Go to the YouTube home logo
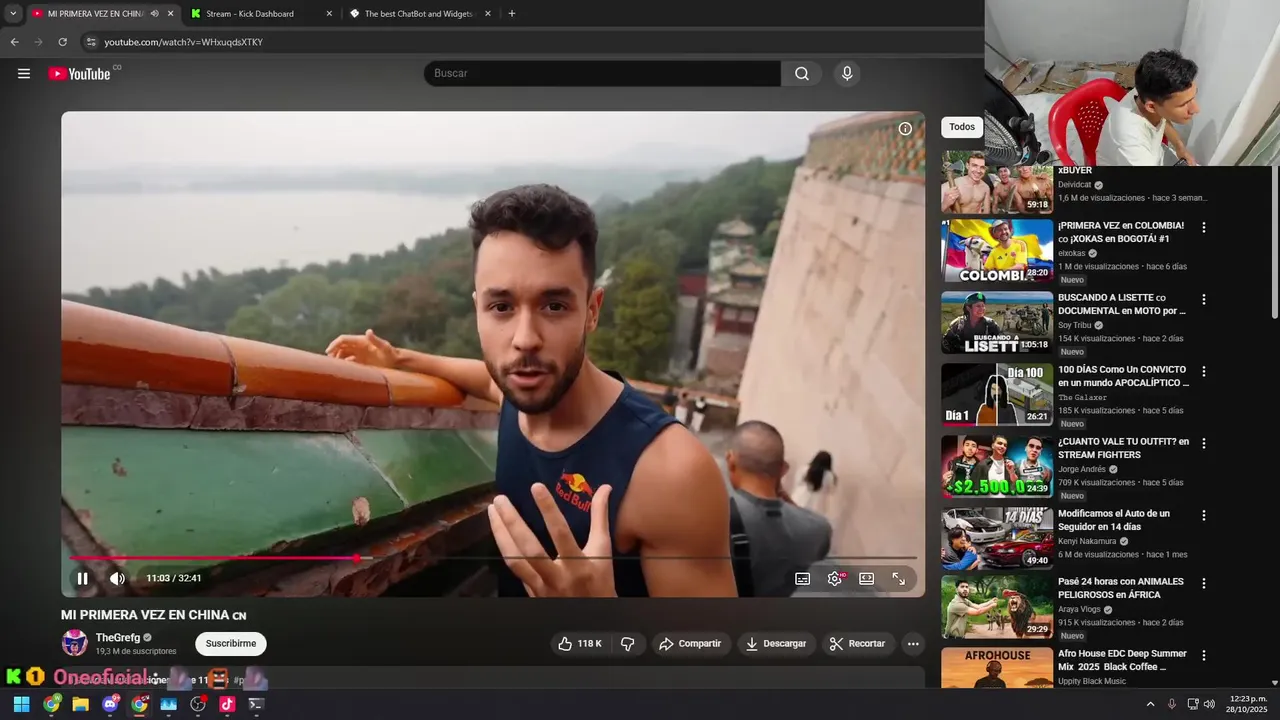The height and width of the screenshot is (720, 1280). [x=79, y=73]
